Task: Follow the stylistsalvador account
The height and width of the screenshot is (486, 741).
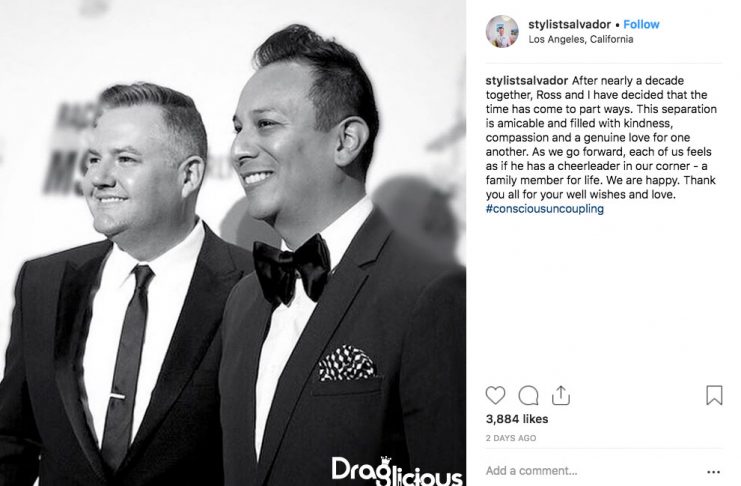Action: tap(641, 24)
